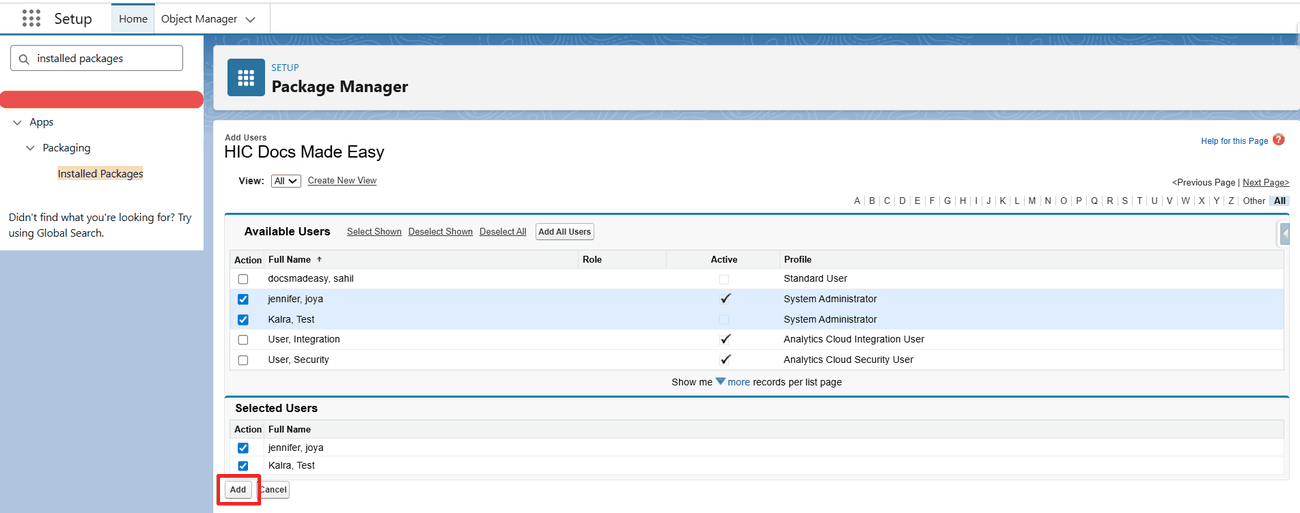Click the Active column header
Image resolution: width=1300 pixels, height=513 pixels.
click(x=724, y=260)
